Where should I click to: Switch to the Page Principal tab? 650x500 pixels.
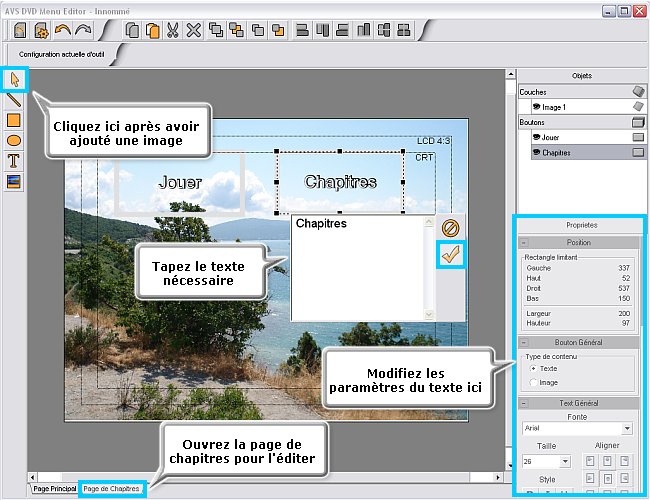pyautogui.click(x=55, y=489)
